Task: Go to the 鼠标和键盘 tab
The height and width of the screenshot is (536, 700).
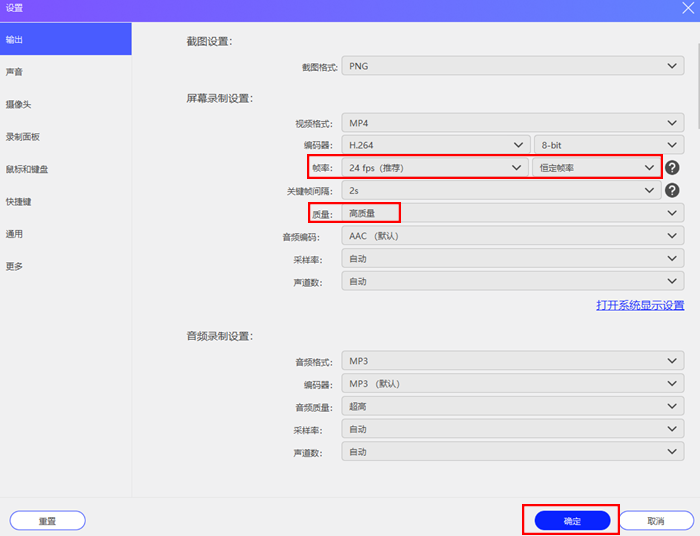Action: click(27, 169)
